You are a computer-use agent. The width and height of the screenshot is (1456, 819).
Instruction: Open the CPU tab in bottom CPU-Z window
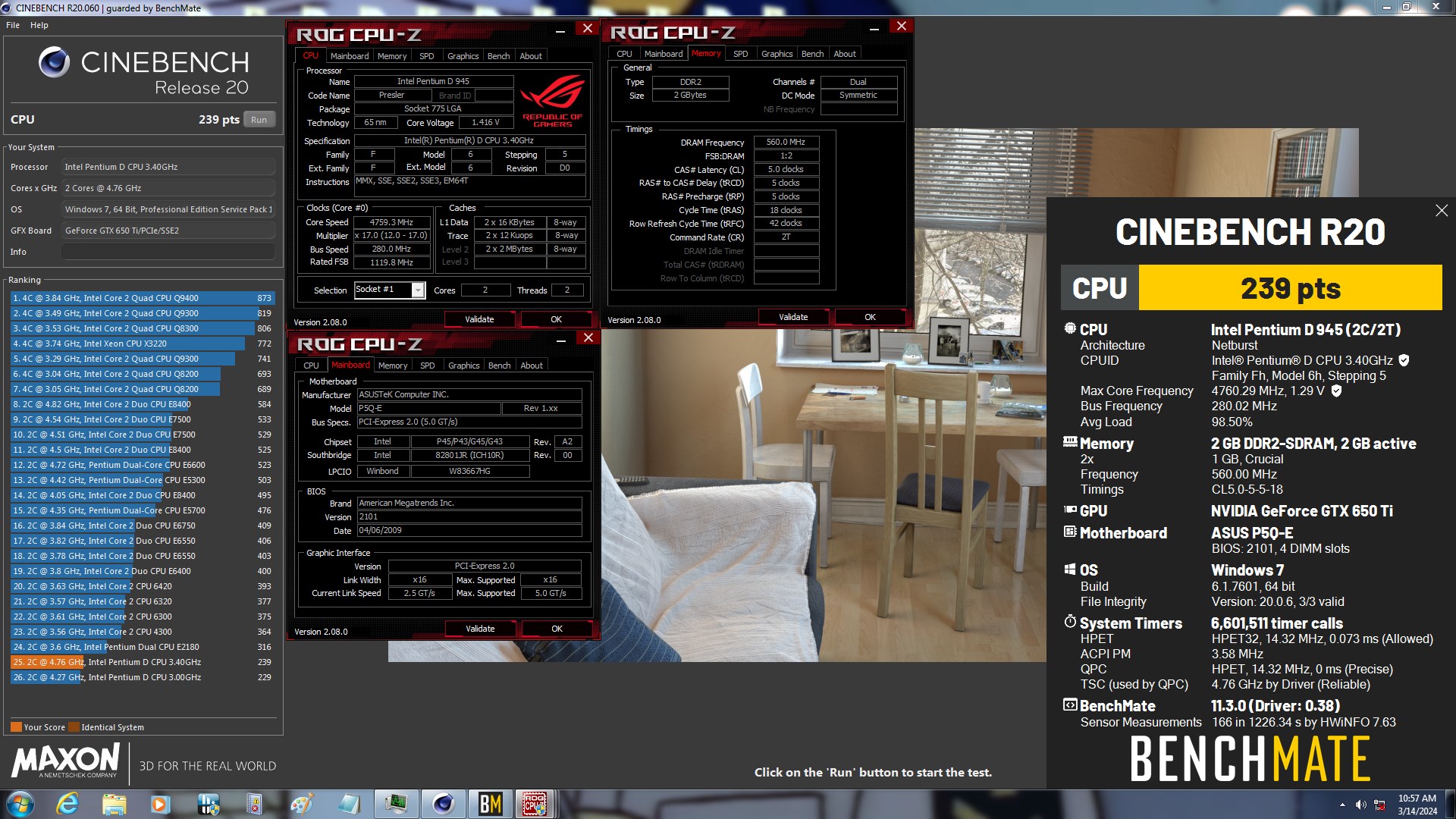pyautogui.click(x=311, y=366)
